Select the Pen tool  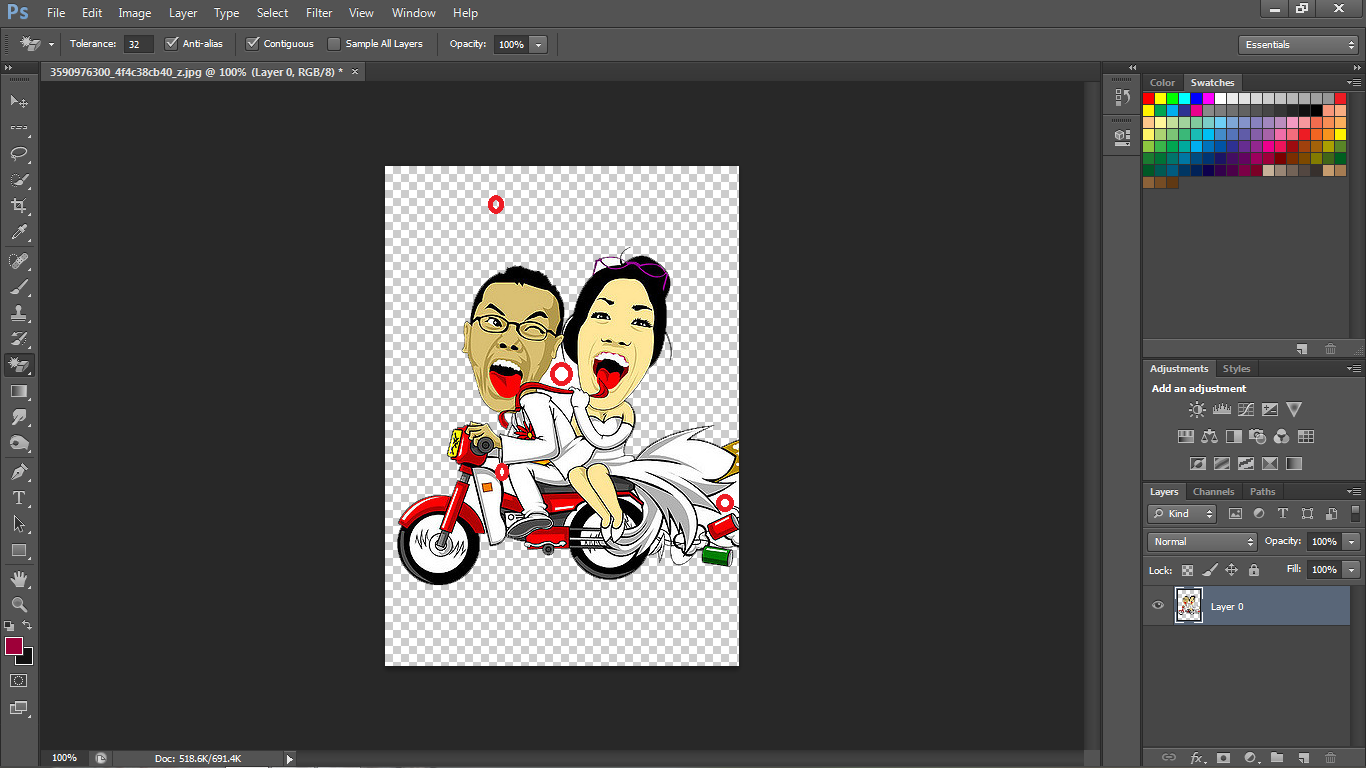(x=19, y=471)
